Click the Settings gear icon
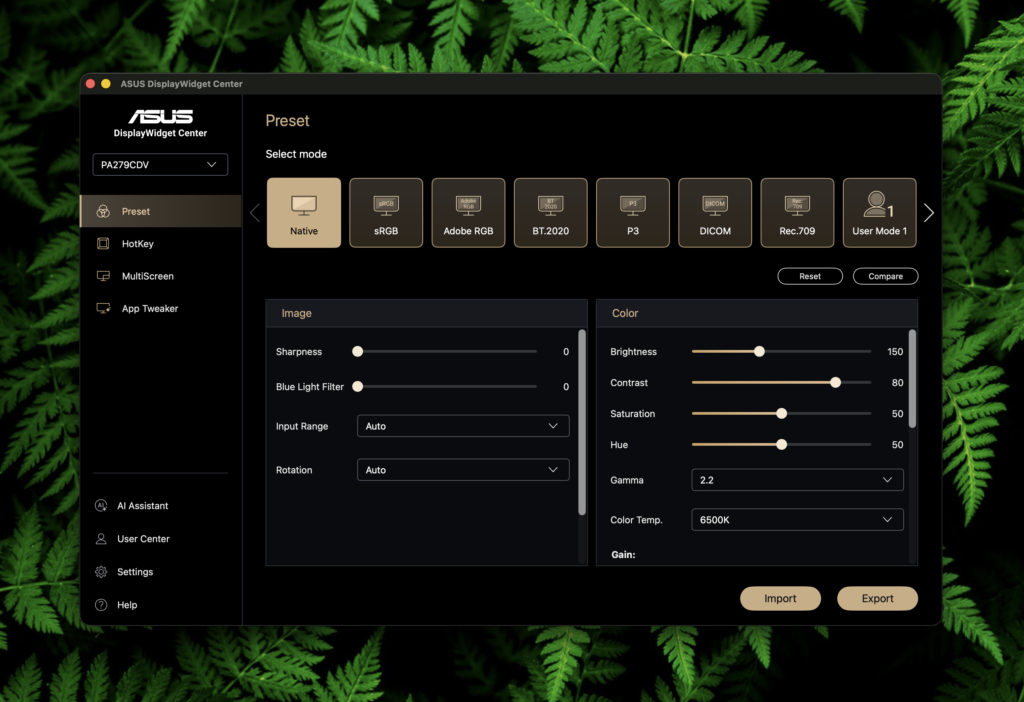1024x702 pixels. 101,571
